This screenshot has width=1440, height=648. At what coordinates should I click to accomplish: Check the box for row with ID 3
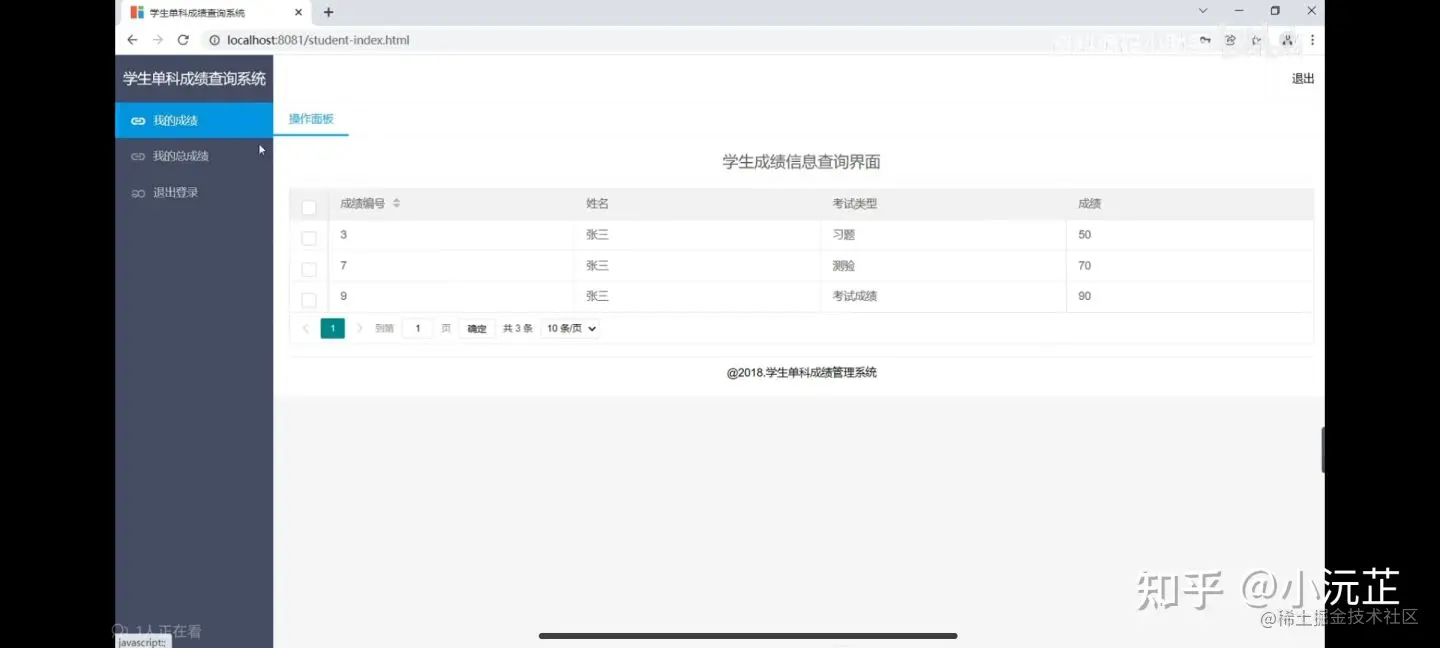[x=309, y=238]
